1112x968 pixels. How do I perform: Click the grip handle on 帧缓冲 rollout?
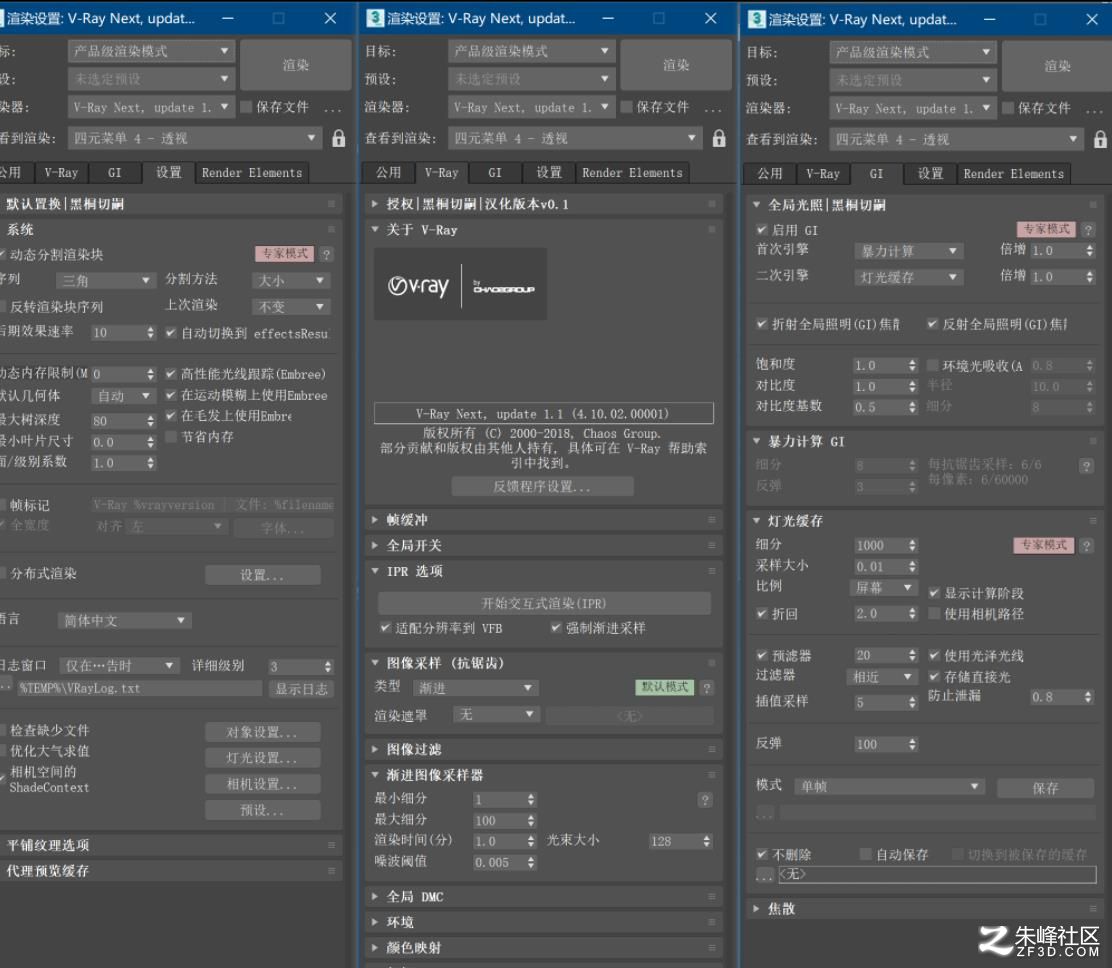(x=711, y=520)
